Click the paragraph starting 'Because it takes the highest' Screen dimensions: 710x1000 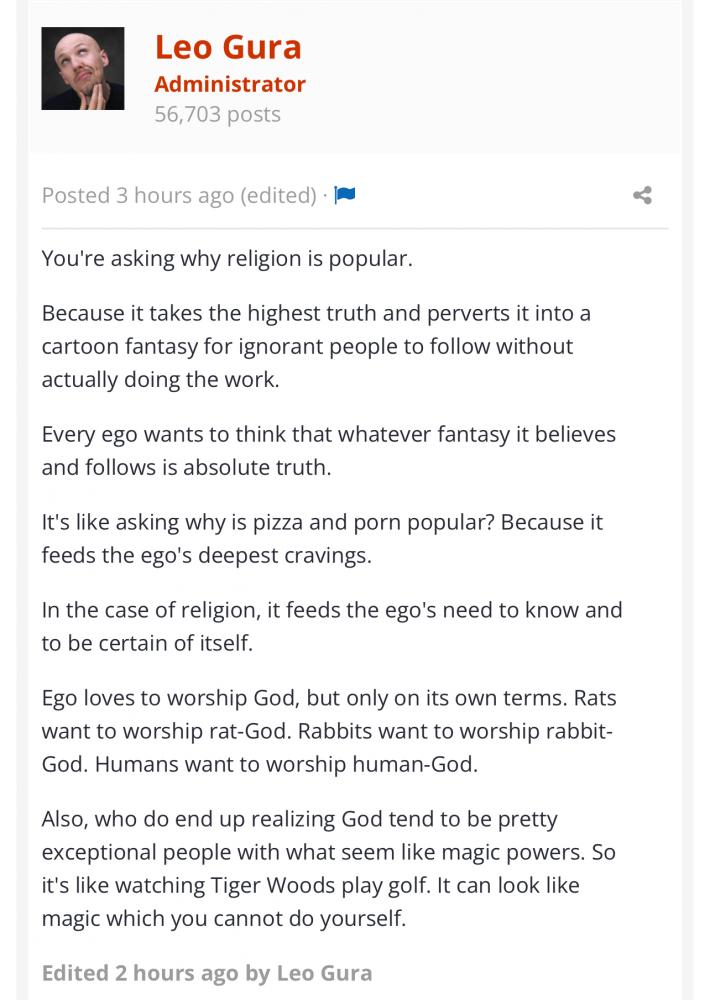click(x=316, y=346)
